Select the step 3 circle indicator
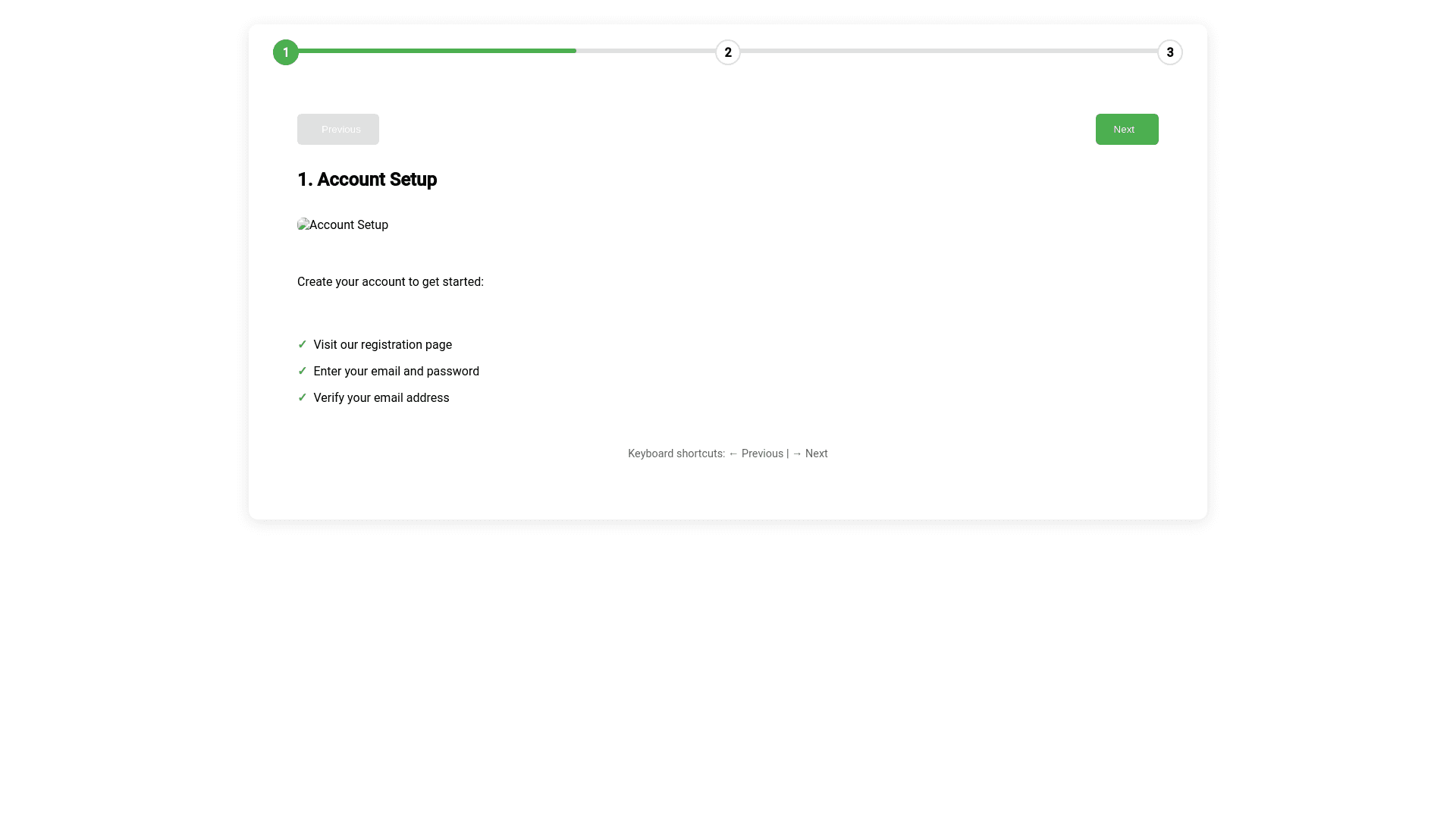Viewport: 1456px width, 819px height. [x=1169, y=52]
